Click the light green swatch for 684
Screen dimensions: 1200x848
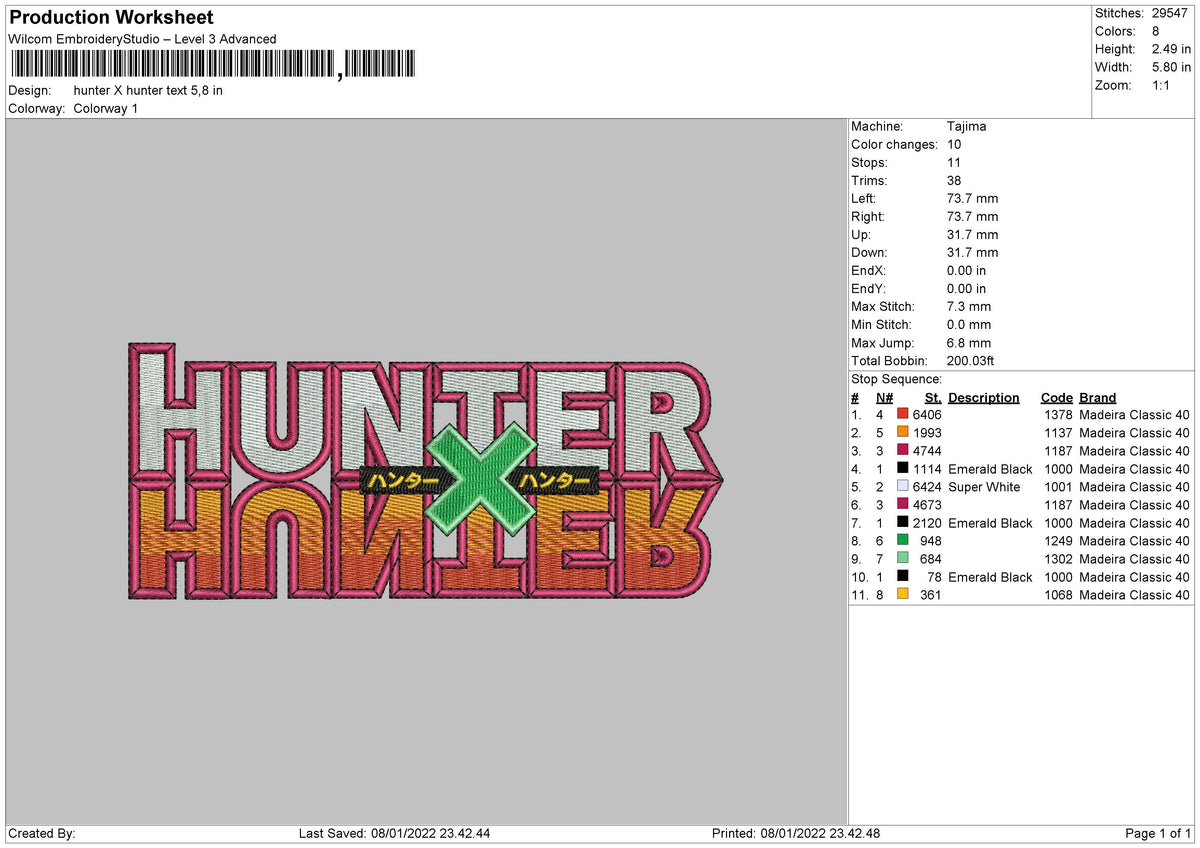click(903, 559)
